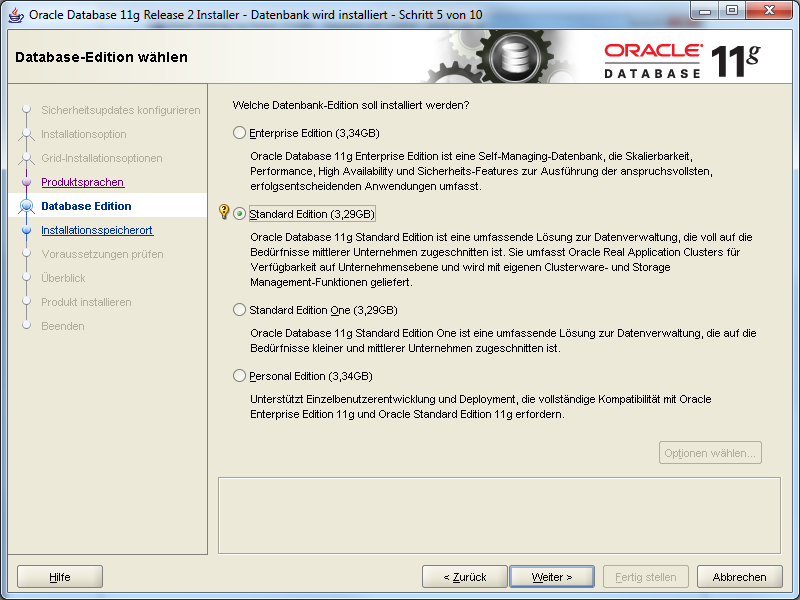
Task: Click the Java icon in title bar
Action: 16,15
